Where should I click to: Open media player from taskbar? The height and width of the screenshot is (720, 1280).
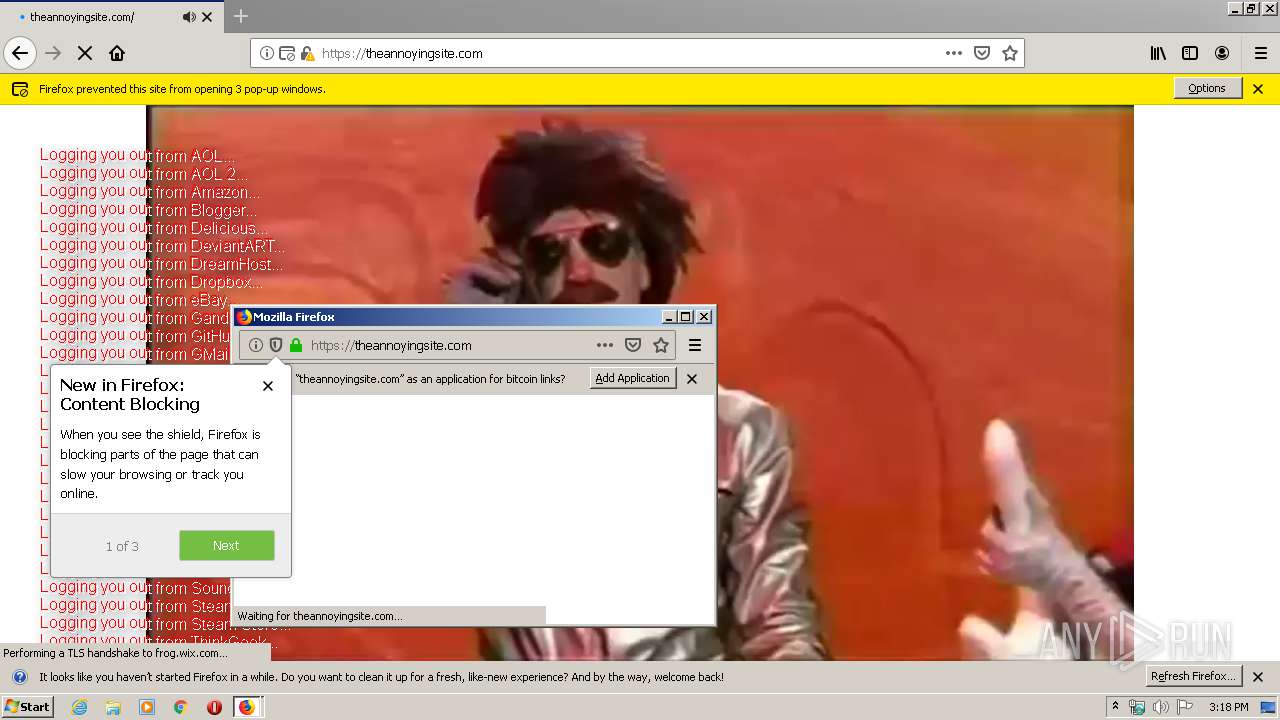(x=147, y=707)
